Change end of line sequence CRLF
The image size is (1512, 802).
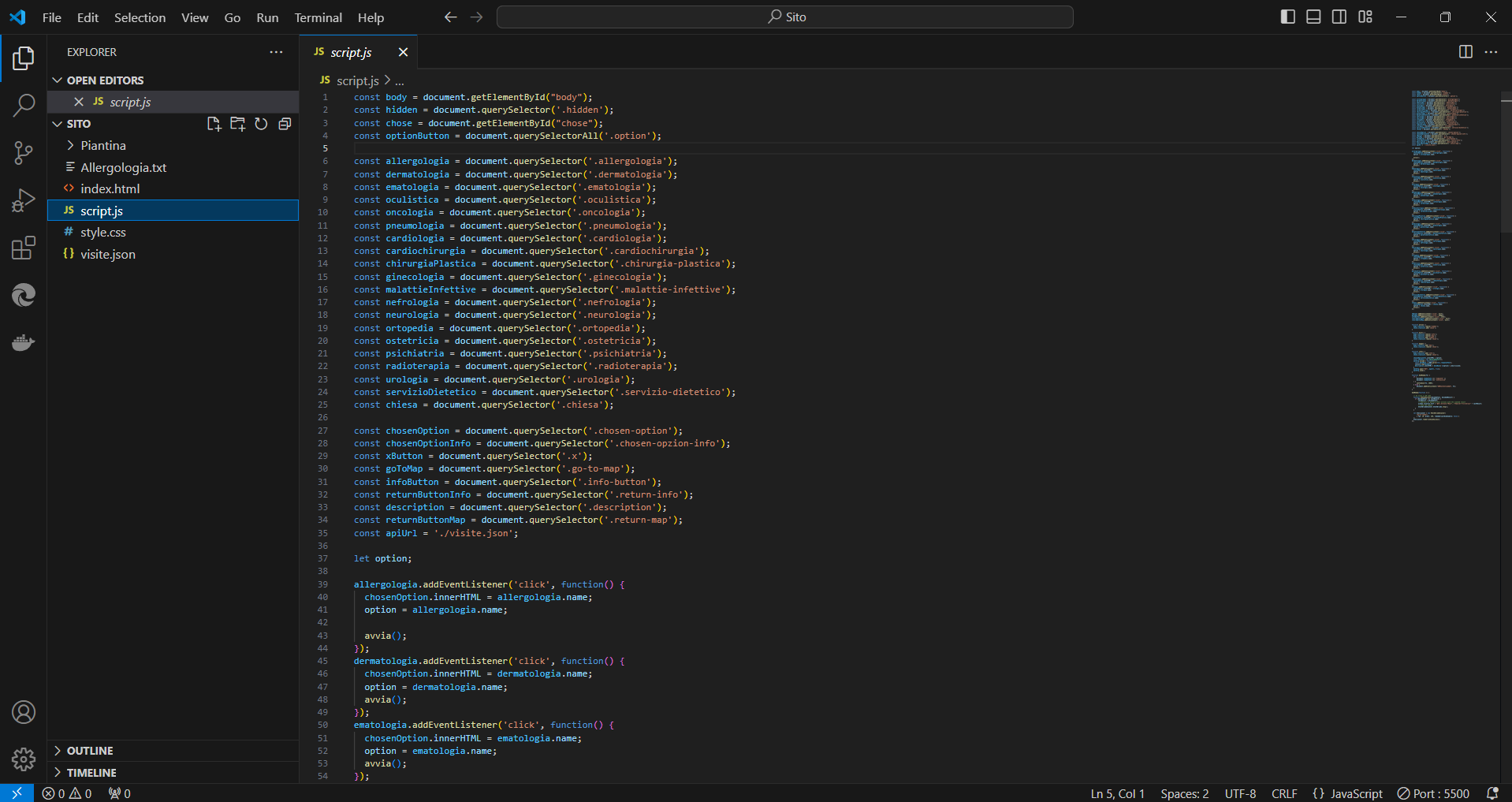(x=1284, y=793)
